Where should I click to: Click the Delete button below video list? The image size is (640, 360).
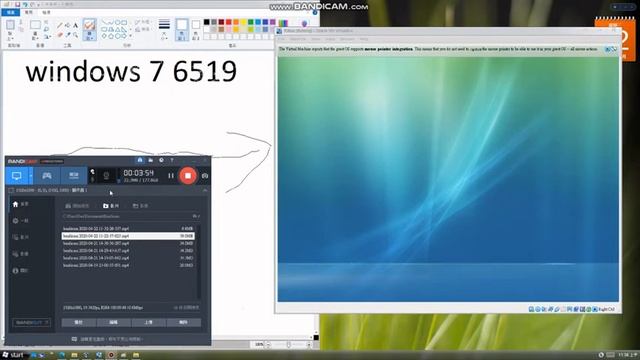pos(184,322)
